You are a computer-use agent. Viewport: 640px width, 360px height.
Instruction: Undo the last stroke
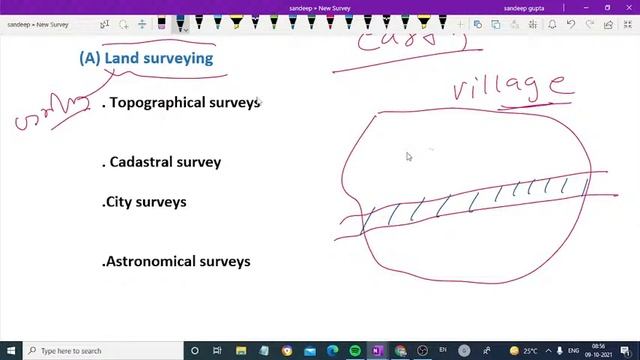[571, 24]
